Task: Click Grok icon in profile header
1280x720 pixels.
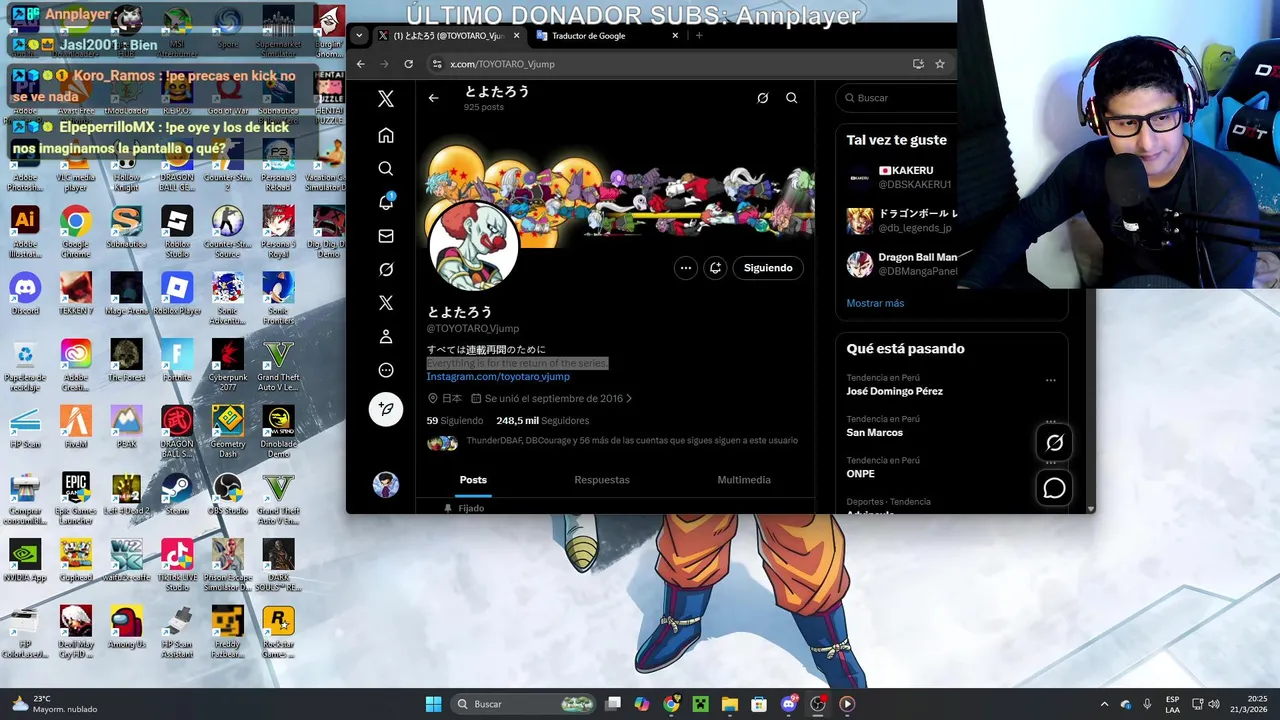Action: point(762,98)
